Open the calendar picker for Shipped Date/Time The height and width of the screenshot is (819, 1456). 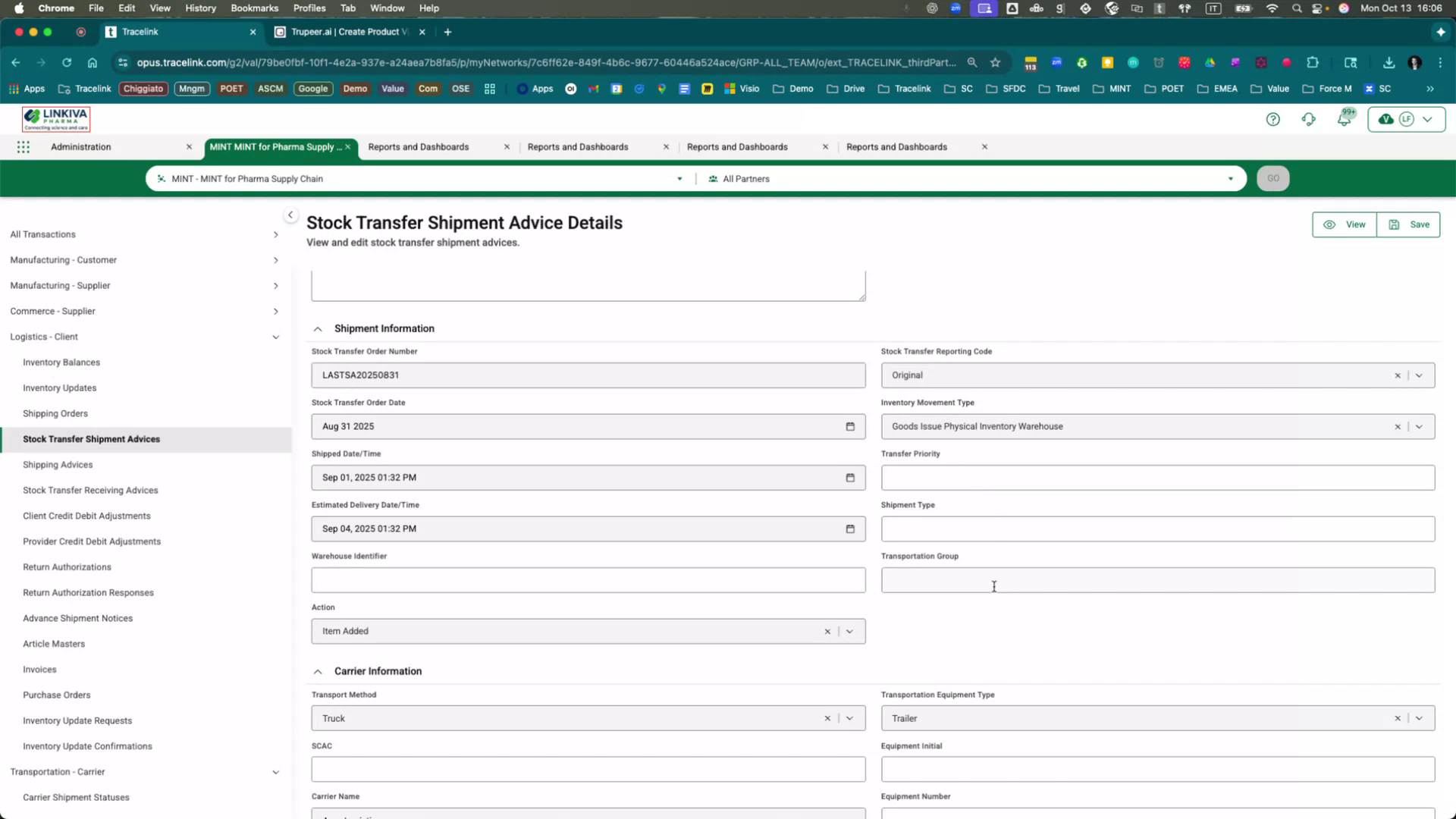[x=850, y=477]
